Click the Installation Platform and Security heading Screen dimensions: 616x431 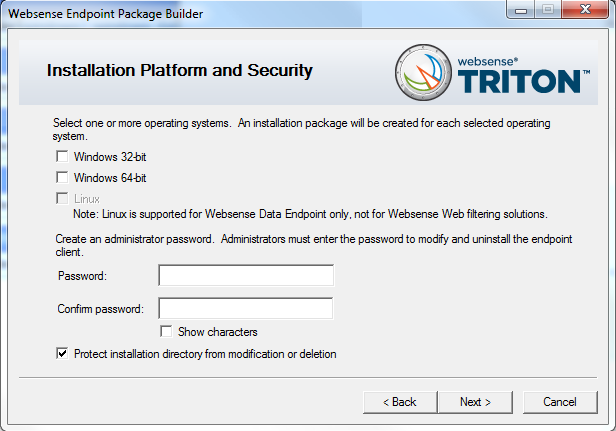(180, 71)
